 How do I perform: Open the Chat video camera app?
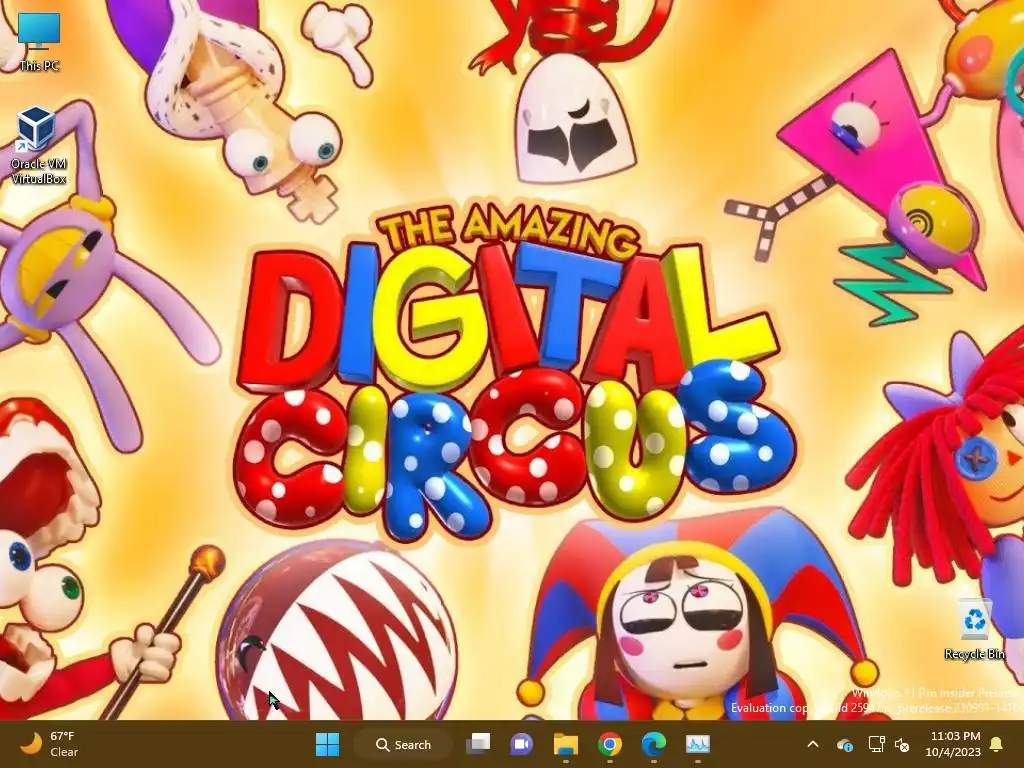(522, 744)
